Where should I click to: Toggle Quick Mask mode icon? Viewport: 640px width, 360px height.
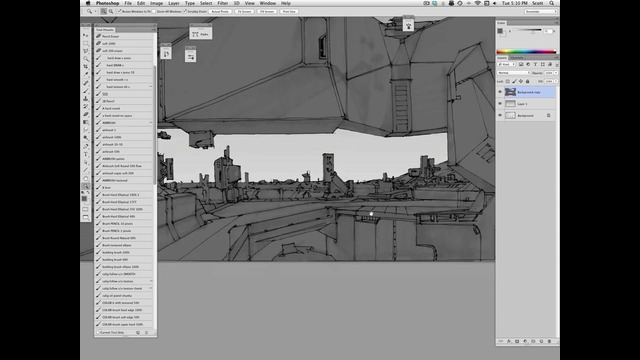point(86,209)
